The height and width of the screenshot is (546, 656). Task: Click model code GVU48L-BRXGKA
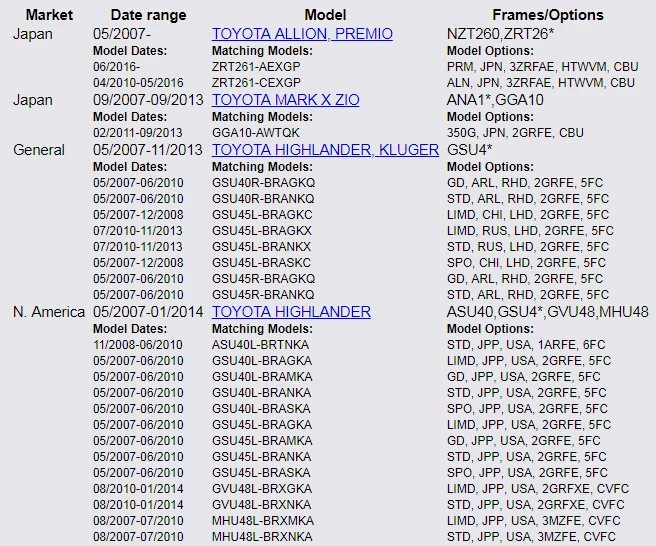tap(262, 489)
